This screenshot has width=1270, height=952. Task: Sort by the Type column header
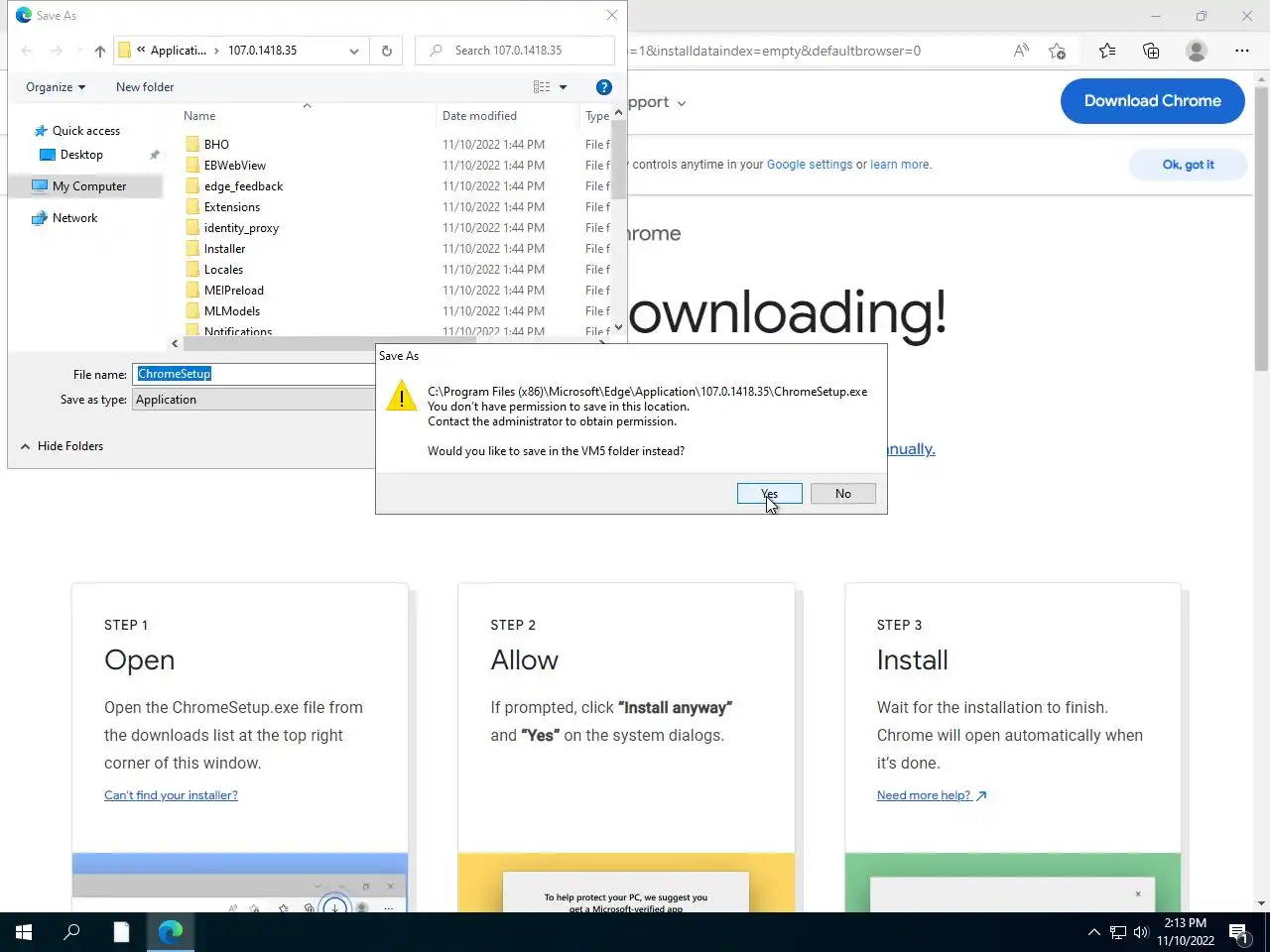click(596, 116)
